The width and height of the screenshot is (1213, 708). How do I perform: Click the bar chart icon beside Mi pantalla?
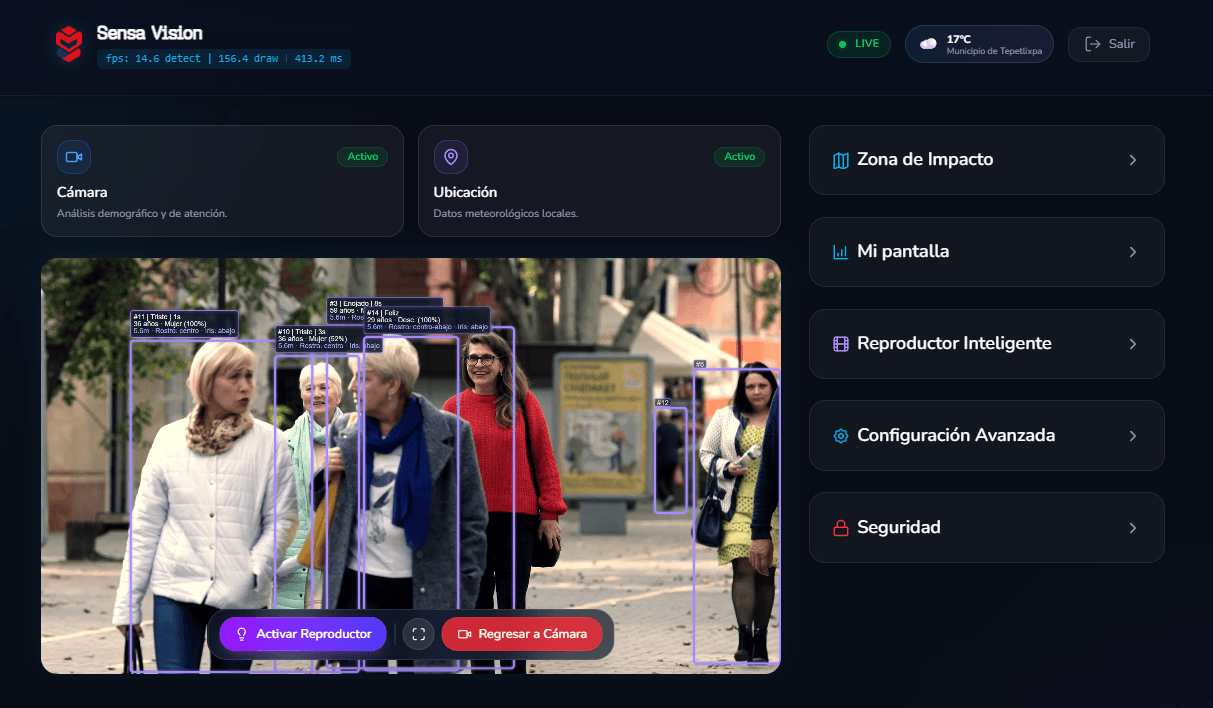(x=840, y=252)
